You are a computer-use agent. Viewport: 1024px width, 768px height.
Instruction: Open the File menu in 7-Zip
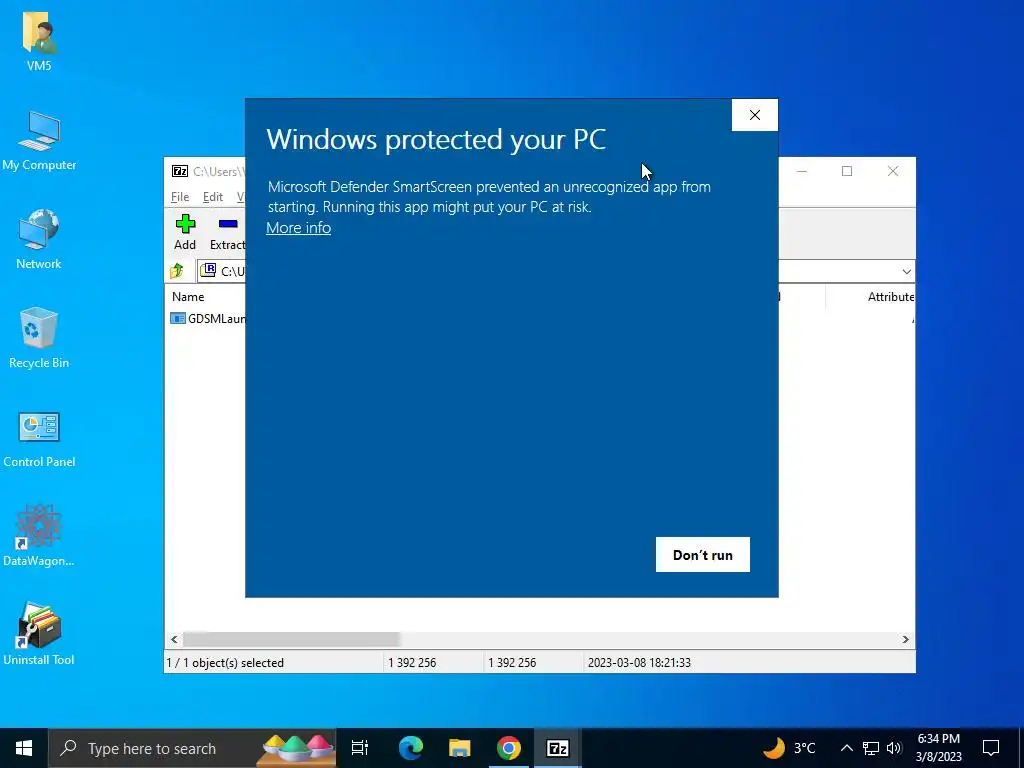tap(180, 197)
